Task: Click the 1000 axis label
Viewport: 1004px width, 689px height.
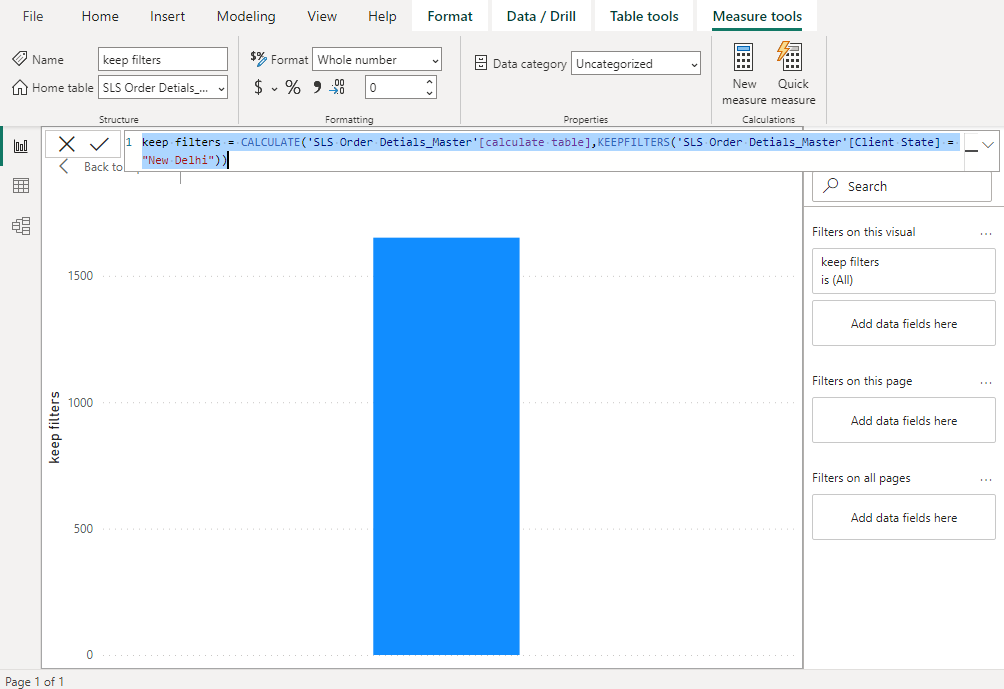Action: coord(81,402)
